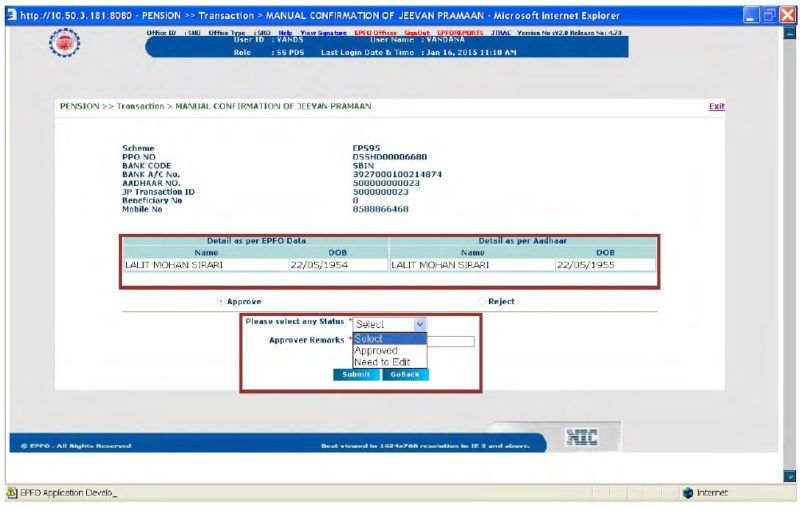Open the JTRAC link in header
The image size is (800, 506).
[x=501, y=33]
